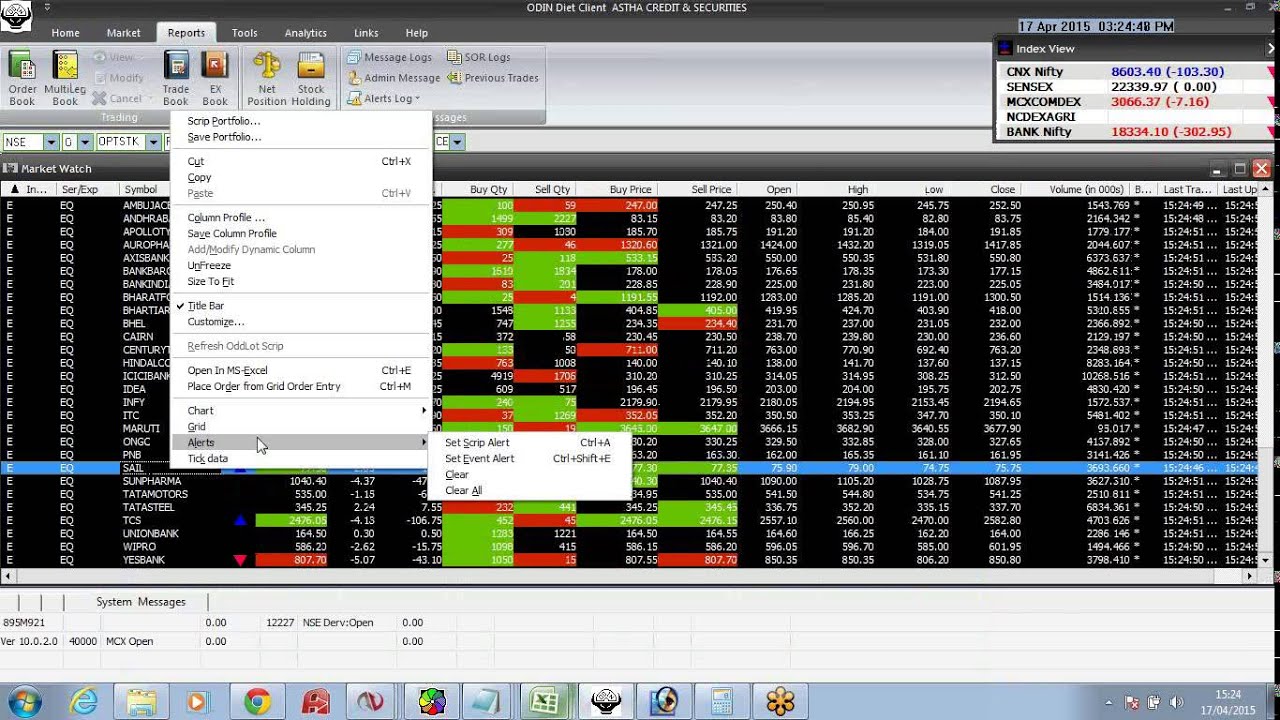Open the MultiLeg Book

pyautogui.click(x=65, y=79)
